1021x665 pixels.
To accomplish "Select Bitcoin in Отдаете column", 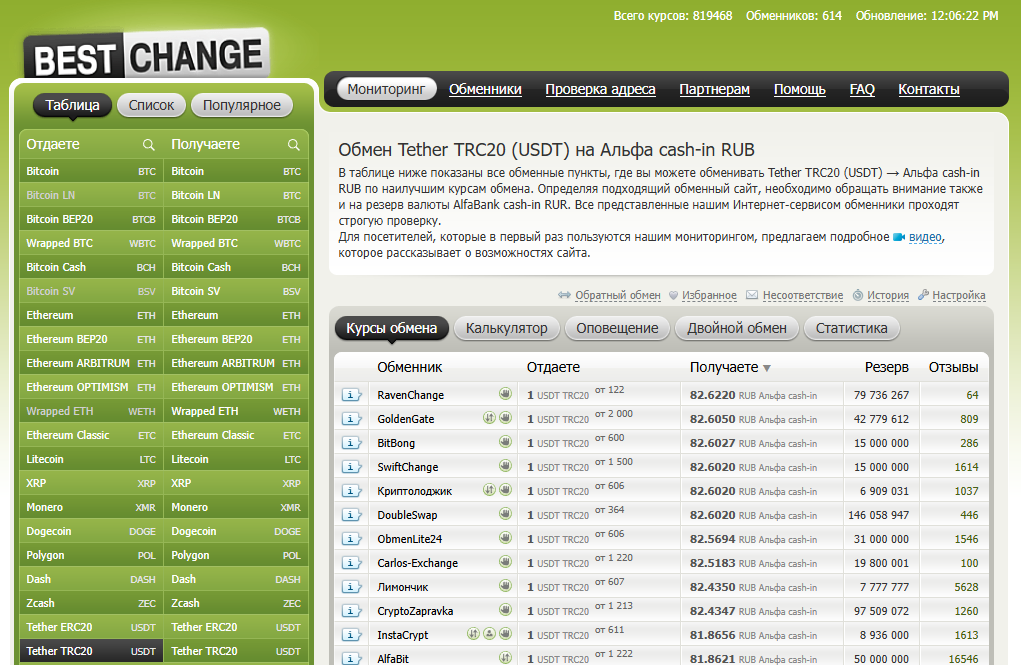I will 91,171.
